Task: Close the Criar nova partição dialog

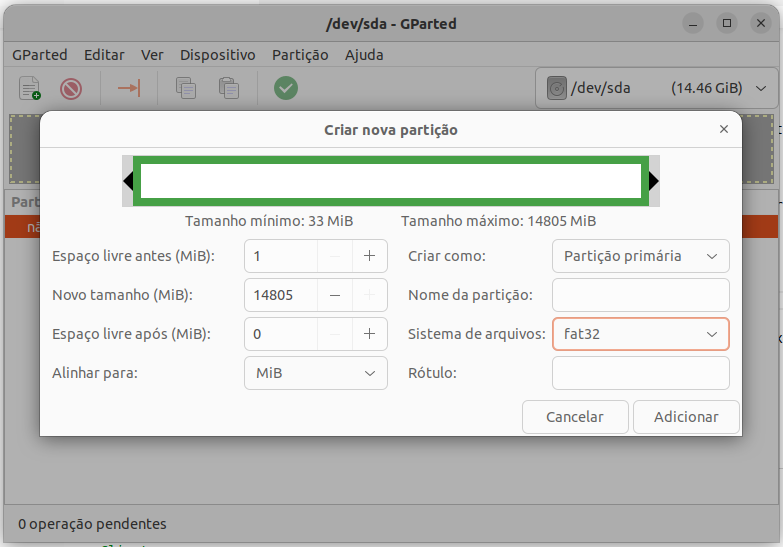Action: pos(724,129)
